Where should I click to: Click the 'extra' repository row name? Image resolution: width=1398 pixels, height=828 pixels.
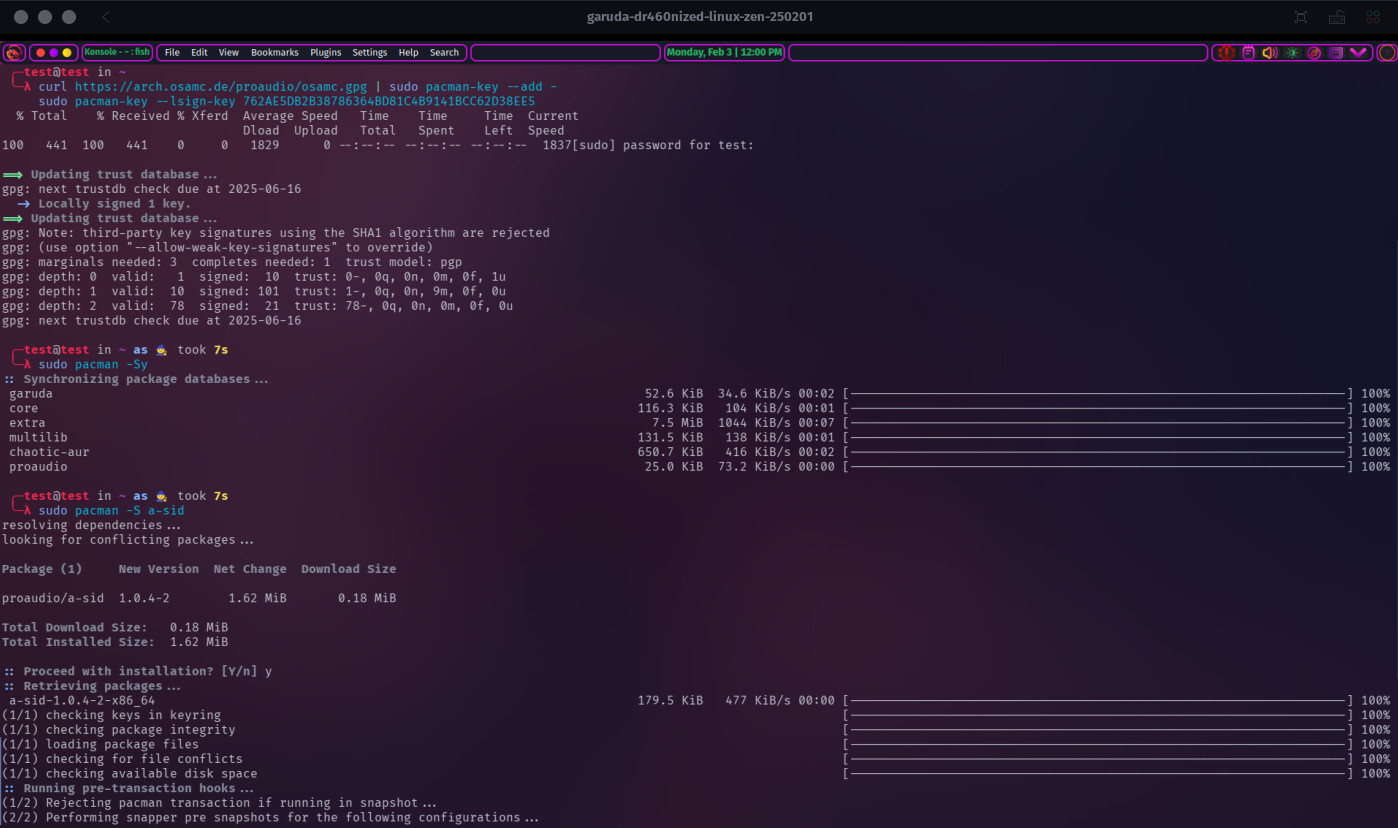pos(27,423)
